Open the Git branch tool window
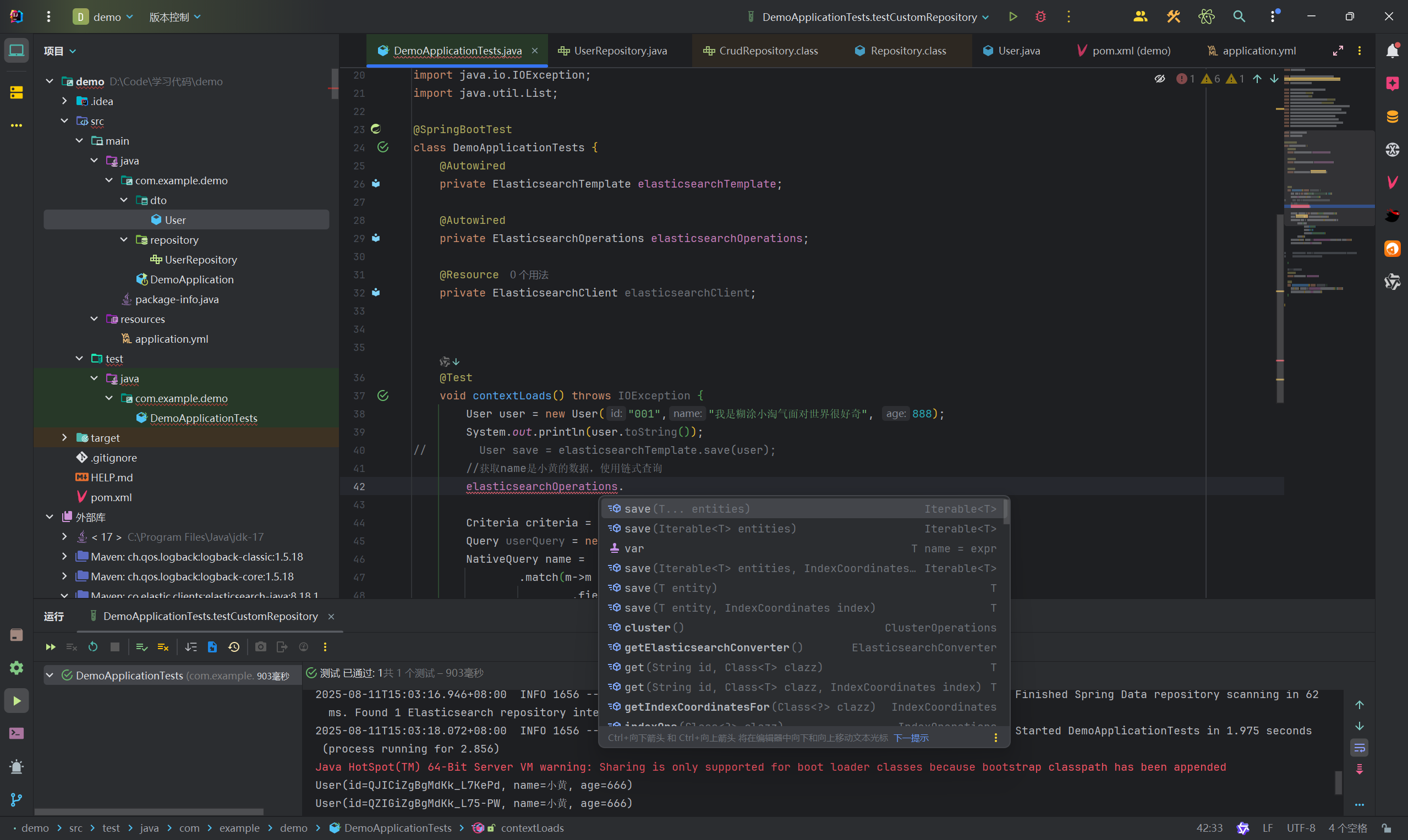This screenshot has width=1408, height=840. (17, 800)
